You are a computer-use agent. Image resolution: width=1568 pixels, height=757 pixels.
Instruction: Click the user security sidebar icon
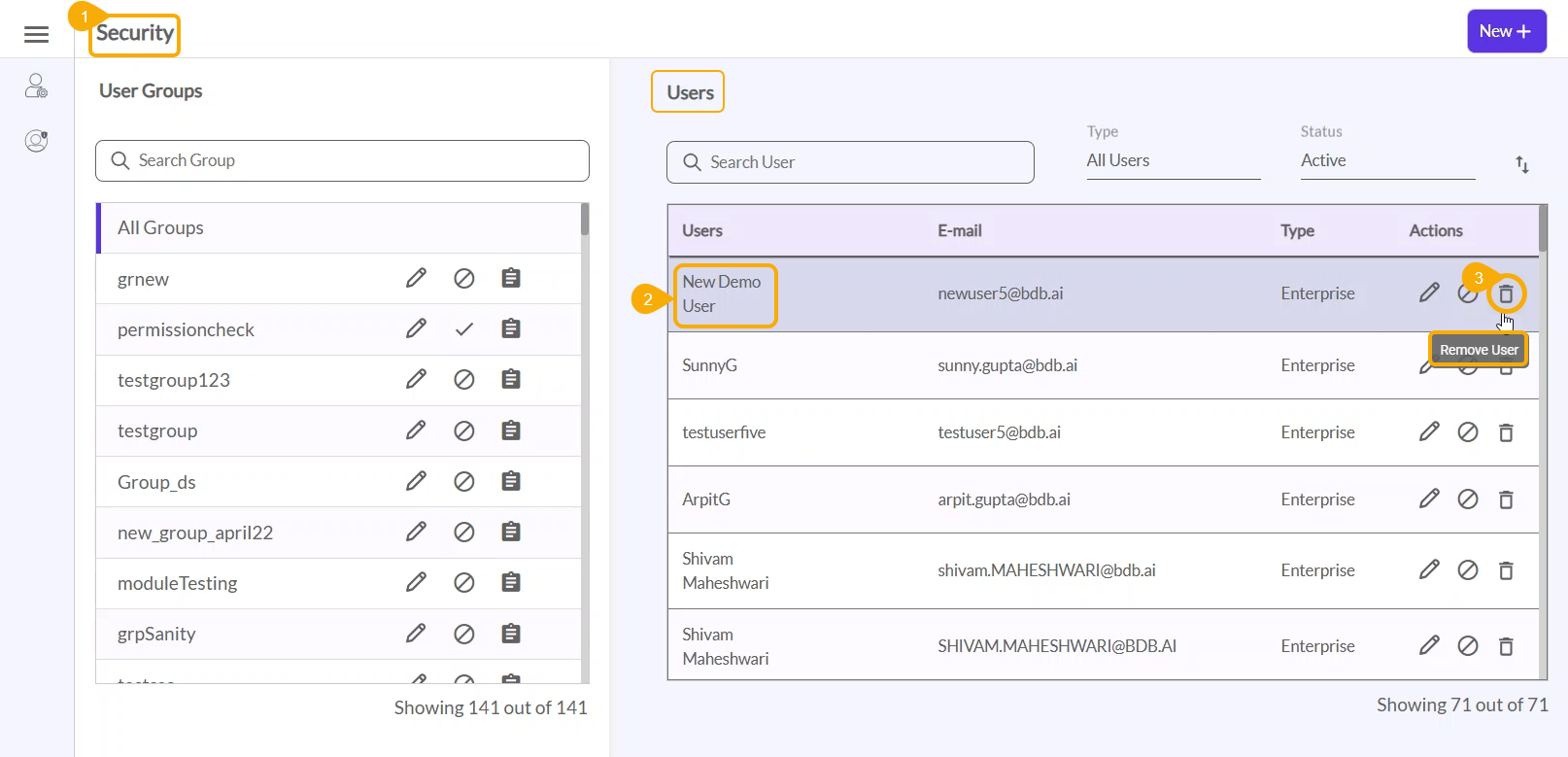click(36, 86)
